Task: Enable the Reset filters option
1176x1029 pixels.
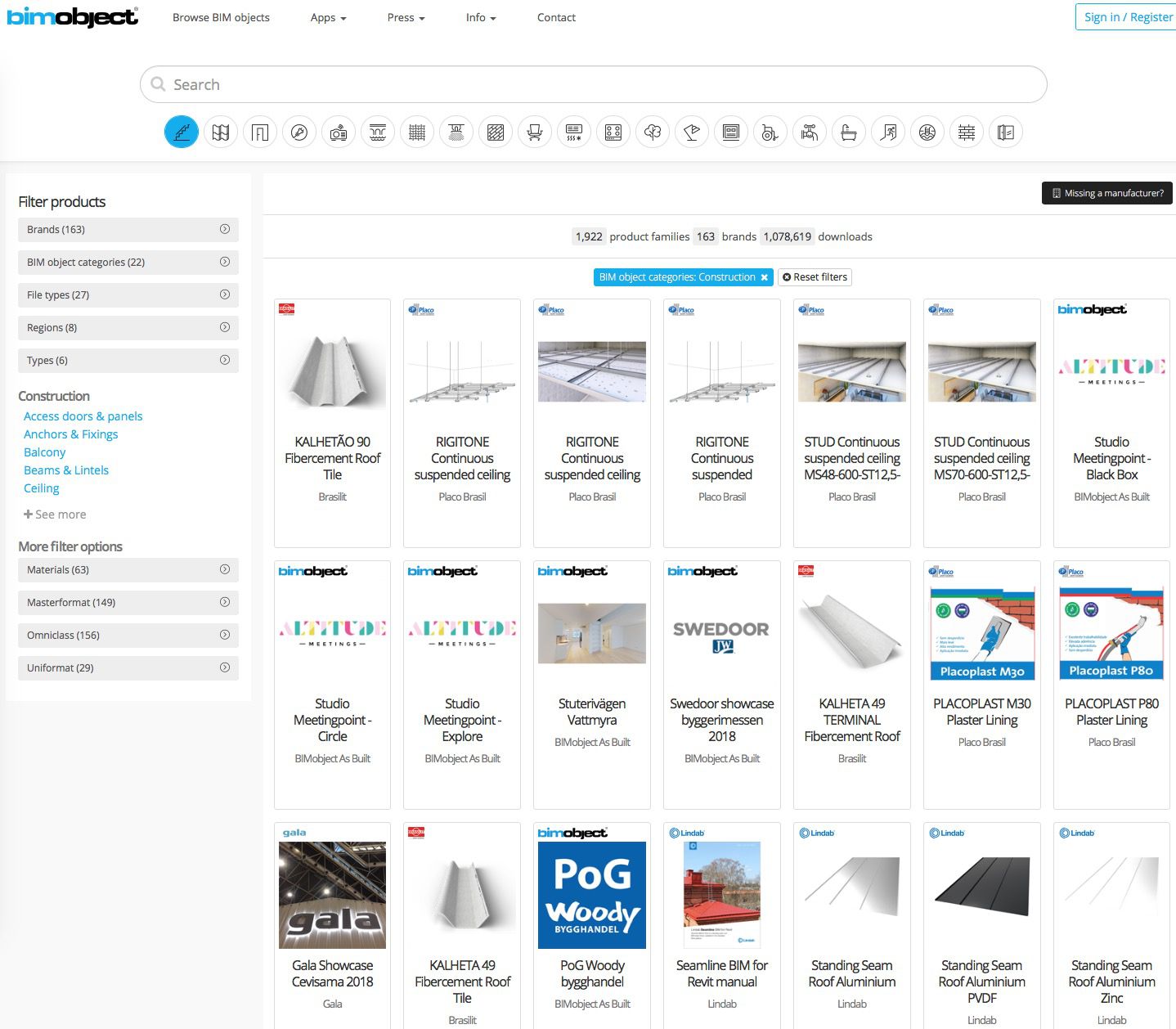Action: [x=815, y=276]
